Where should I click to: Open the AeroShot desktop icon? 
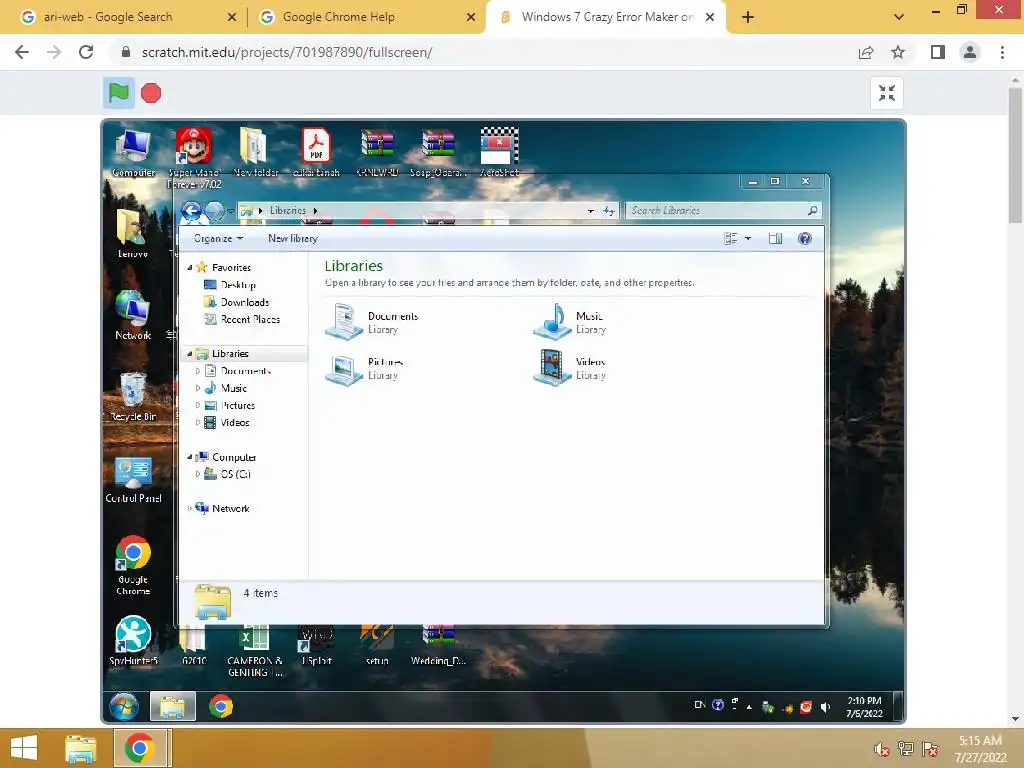[500, 153]
